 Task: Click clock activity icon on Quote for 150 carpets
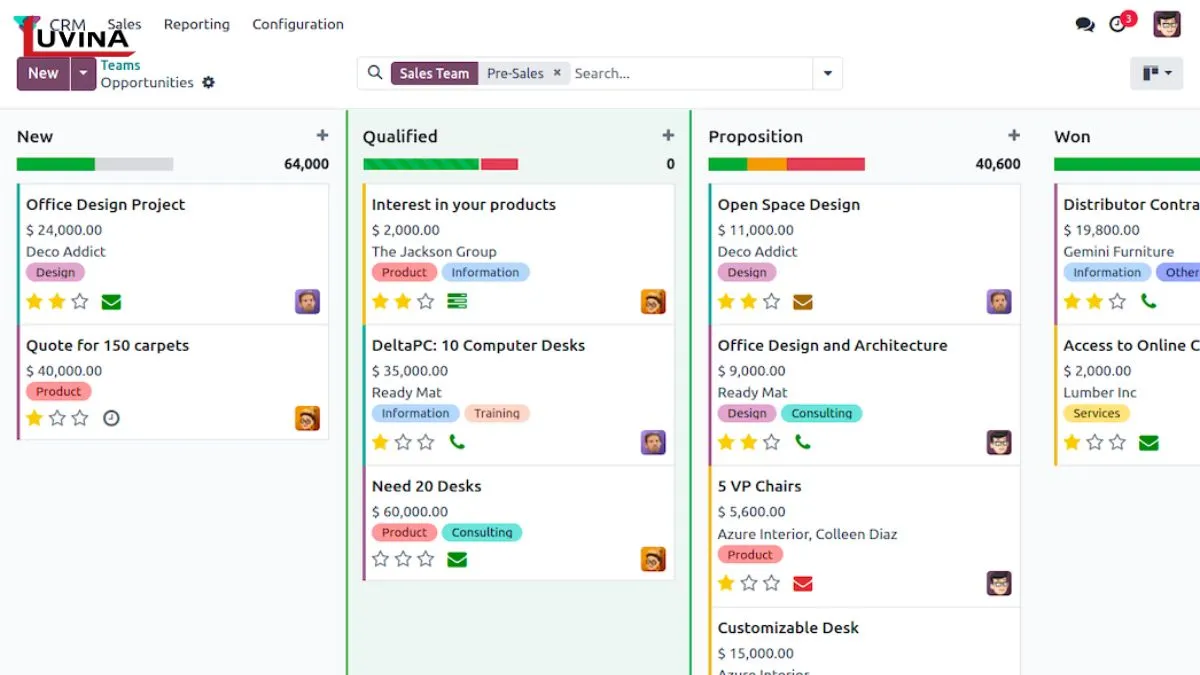pos(111,418)
